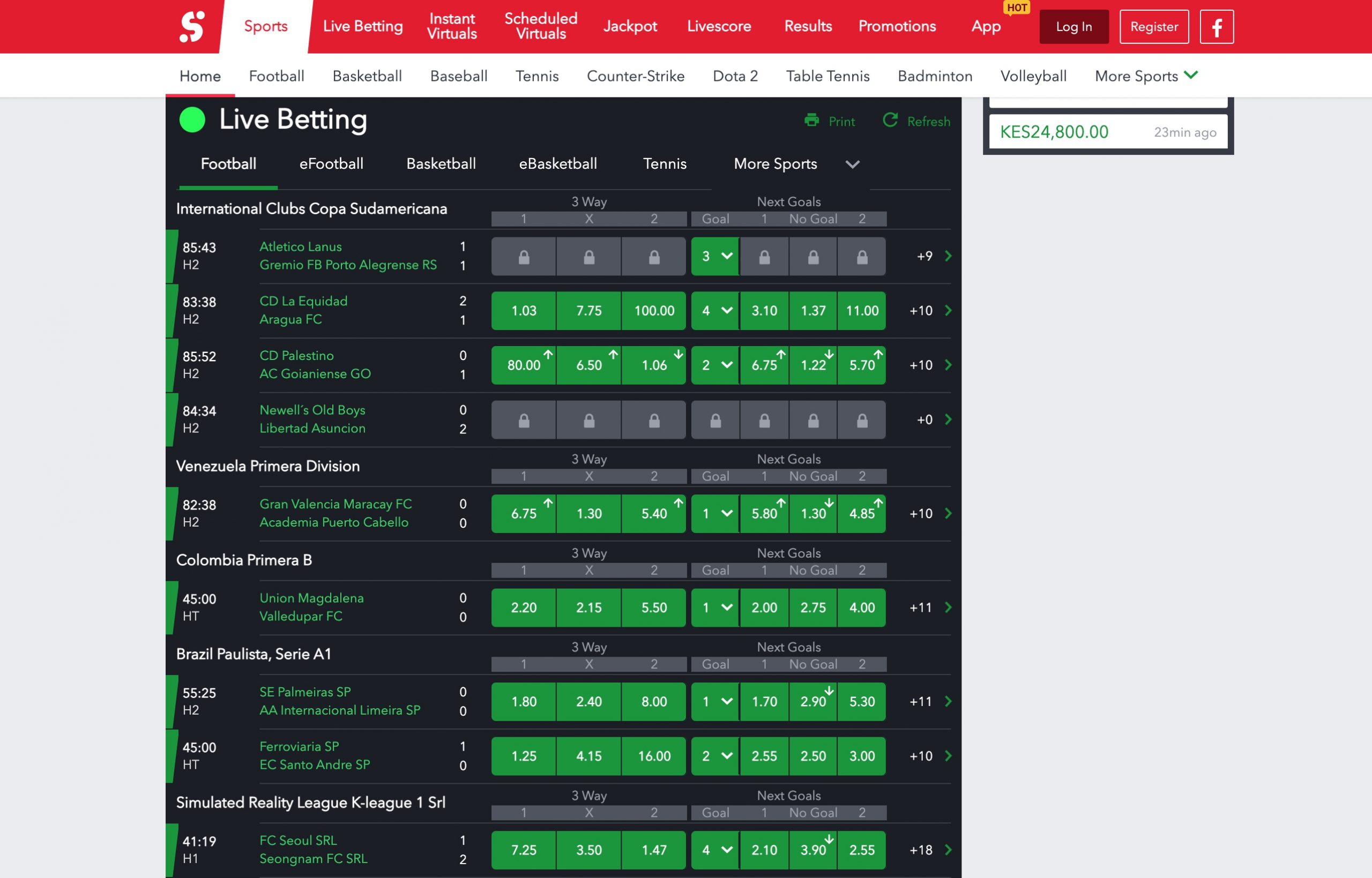Switch to eFootball live tab
This screenshot has height=878, width=1372.
click(331, 164)
